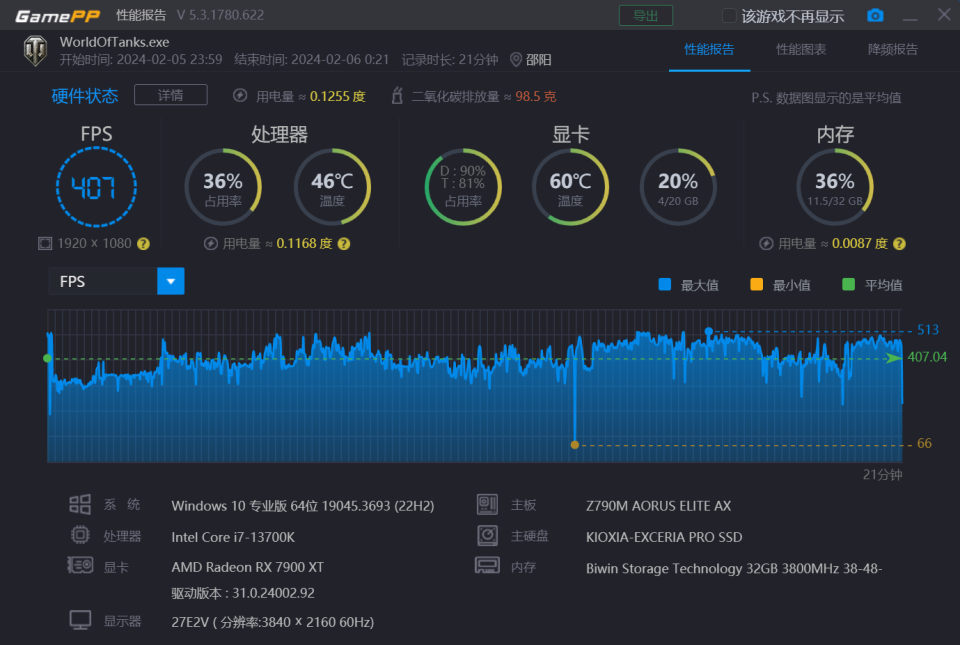Screen dimensions: 960x645
Task: Click the 硬件状态 heading
Action: 84,95
